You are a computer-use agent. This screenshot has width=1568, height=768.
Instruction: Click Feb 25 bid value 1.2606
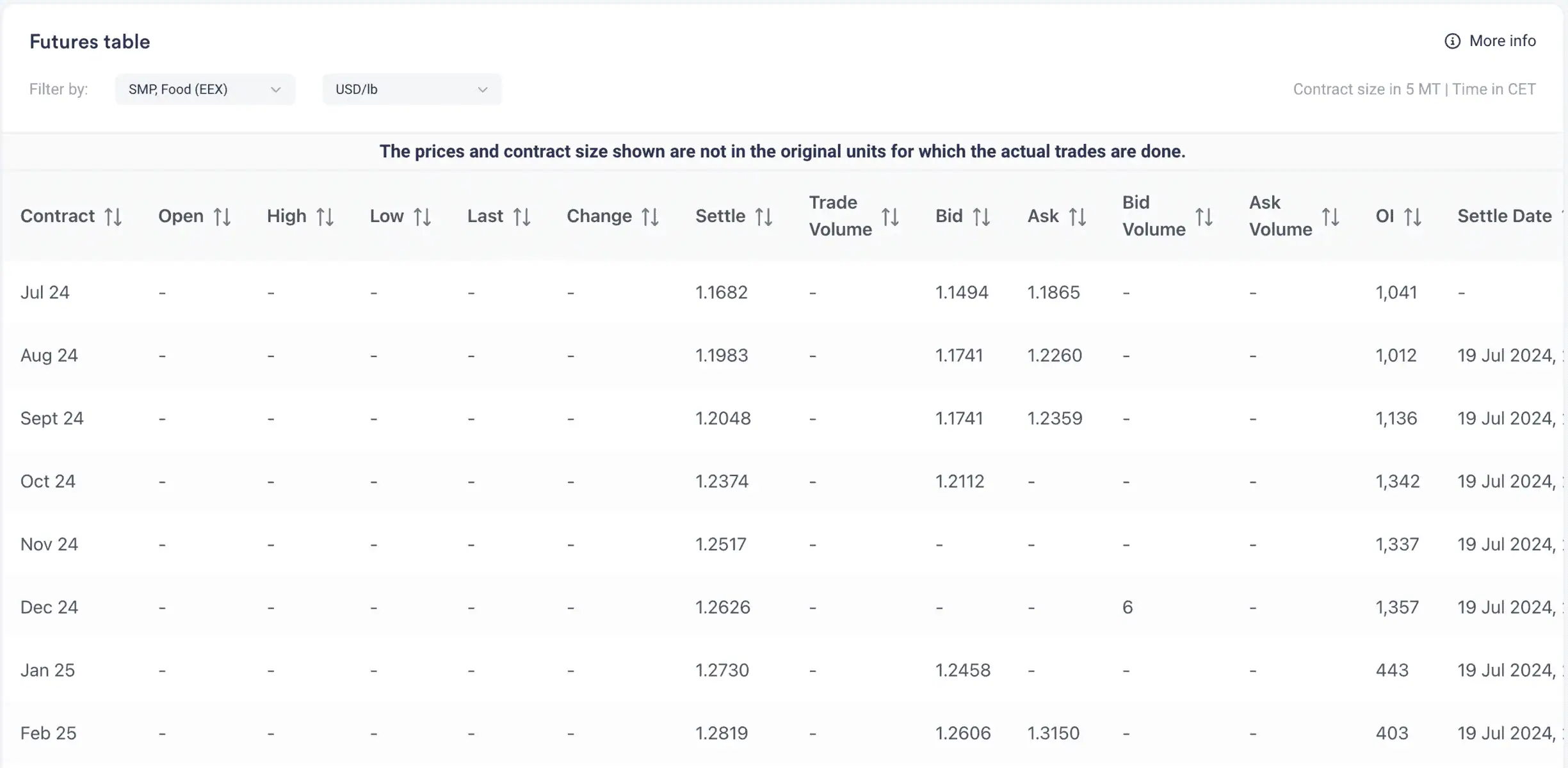tap(963, 733)
